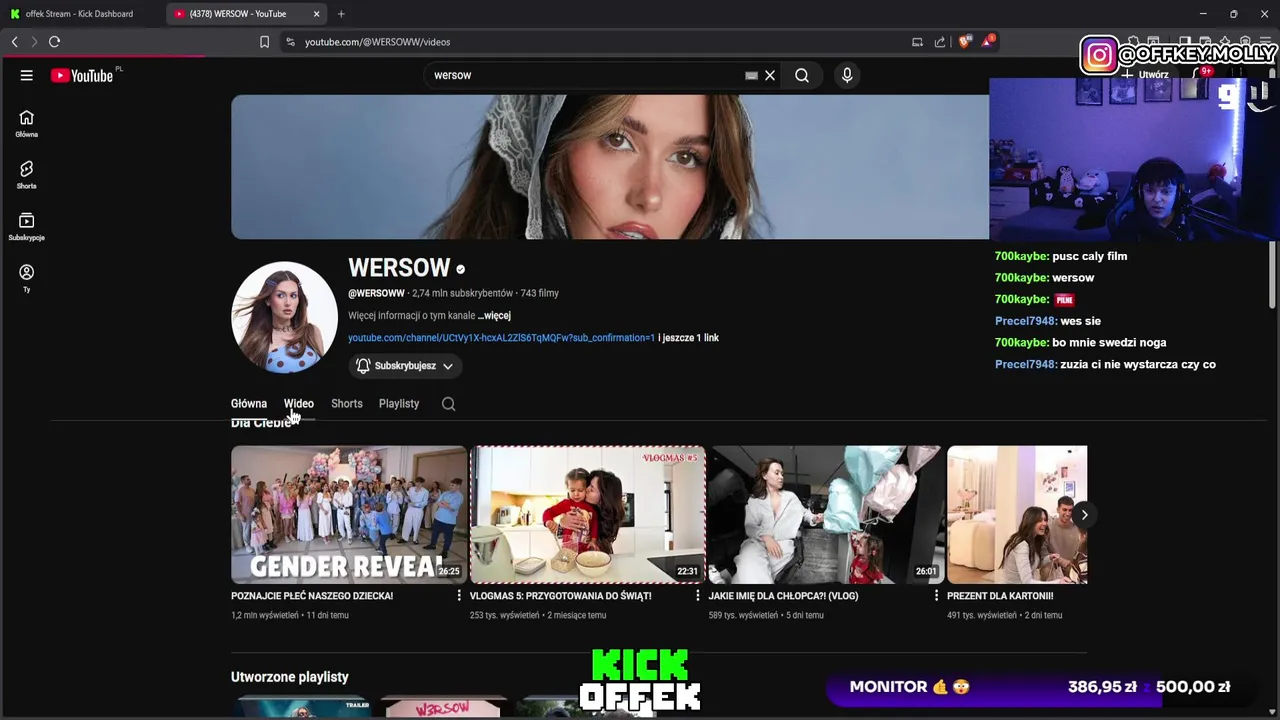
Task: Open Shorts in the left sidebar
Action: click(x=26, y=175)
